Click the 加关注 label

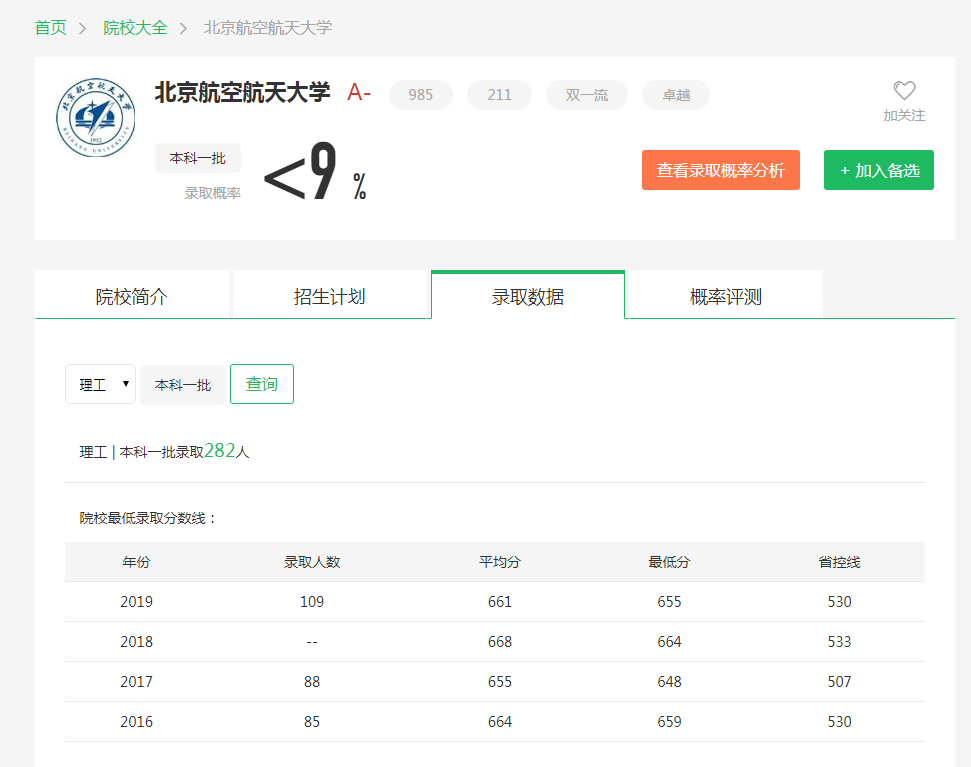coord(904,116)
